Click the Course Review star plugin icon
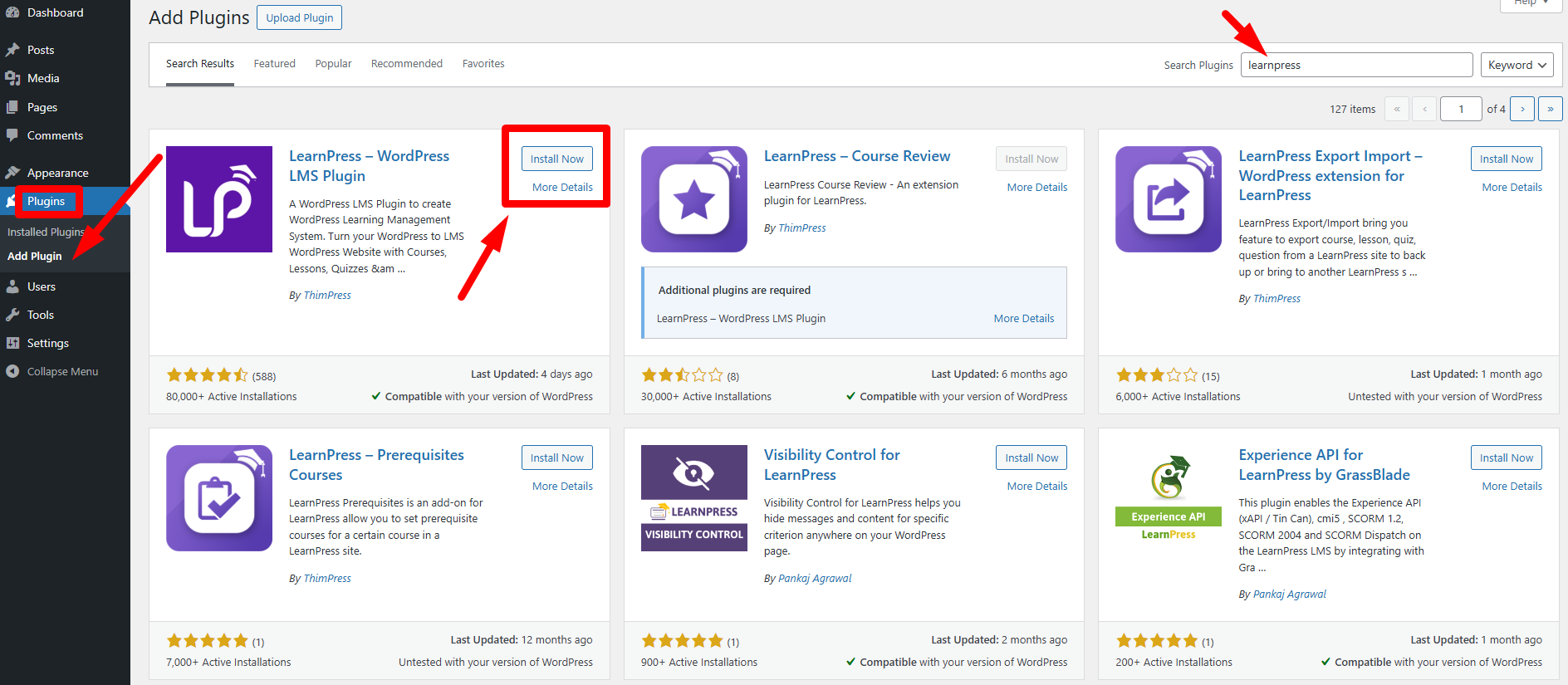The image size is (1568, 685). [x=693, y=199]
